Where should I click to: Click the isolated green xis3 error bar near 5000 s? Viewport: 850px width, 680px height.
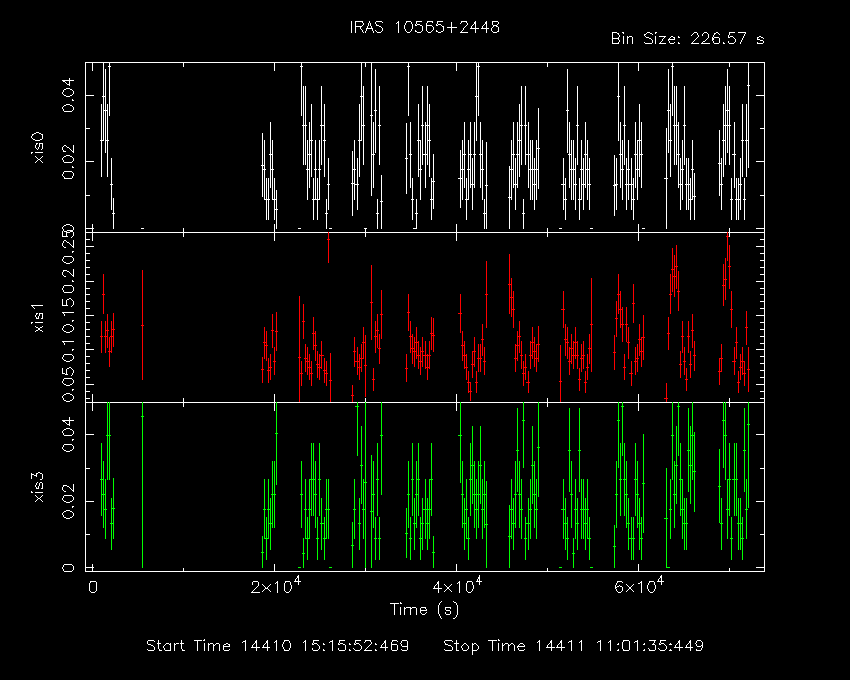point(143,485)
